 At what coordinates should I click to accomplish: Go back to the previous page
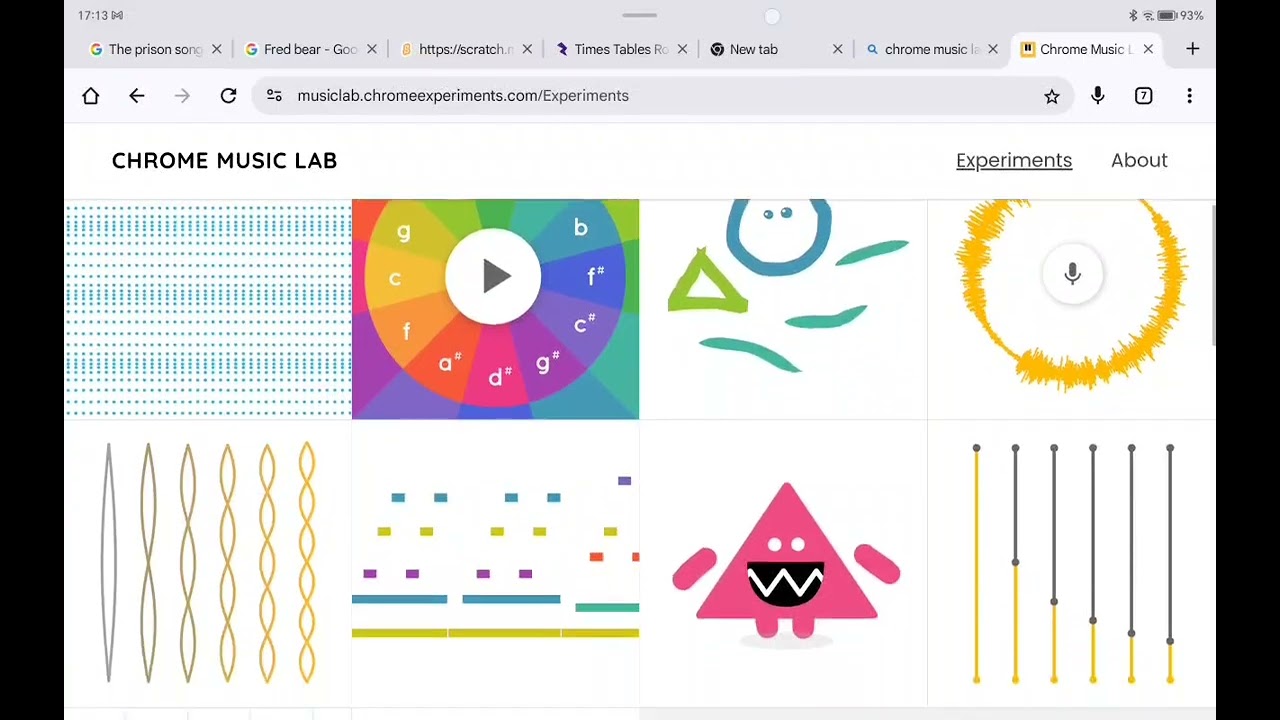pyautogui.click(x=137, y=96)
